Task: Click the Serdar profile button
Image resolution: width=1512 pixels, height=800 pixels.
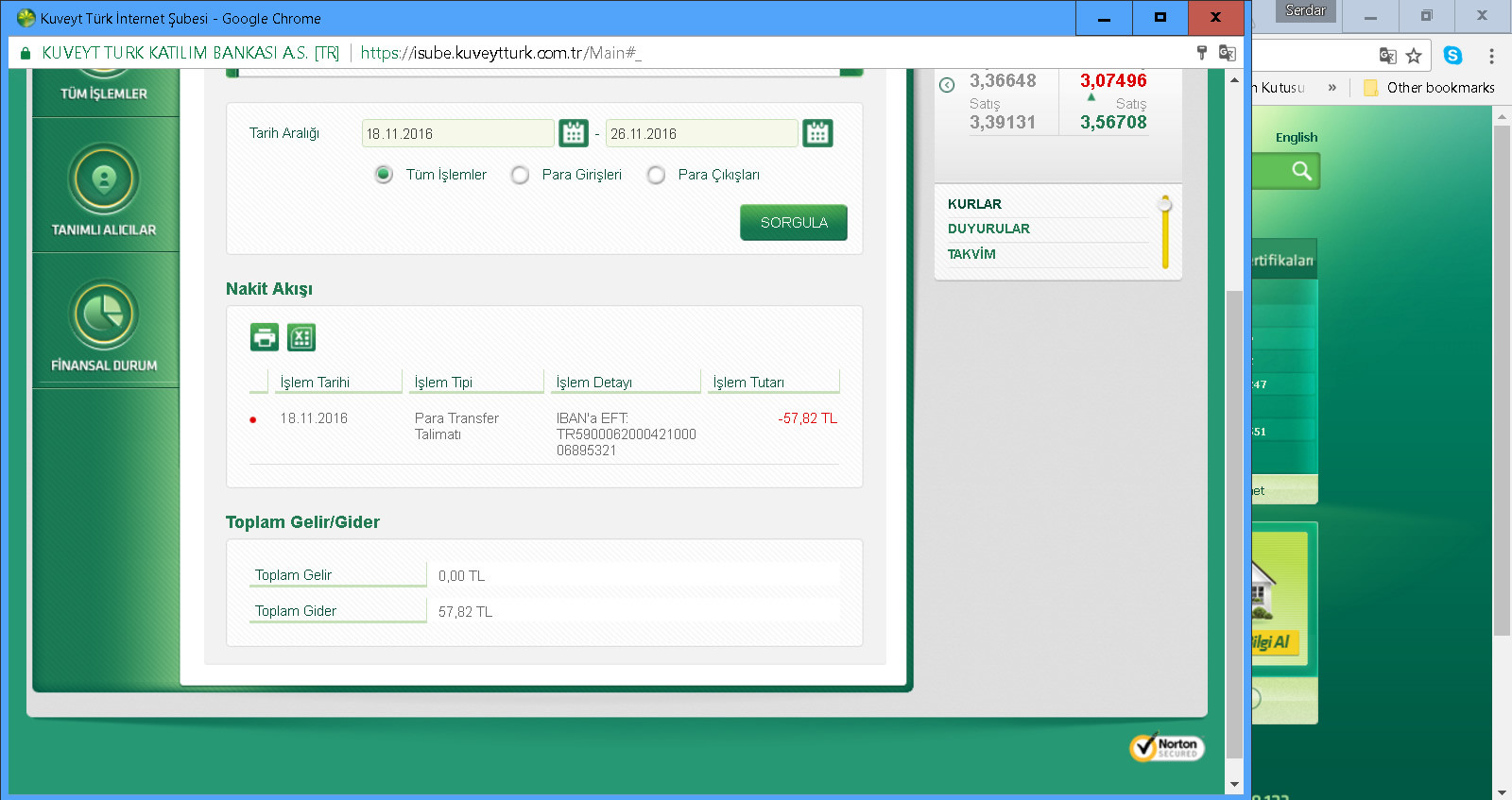Action: pyautogui.click(x=1305, y=10)
